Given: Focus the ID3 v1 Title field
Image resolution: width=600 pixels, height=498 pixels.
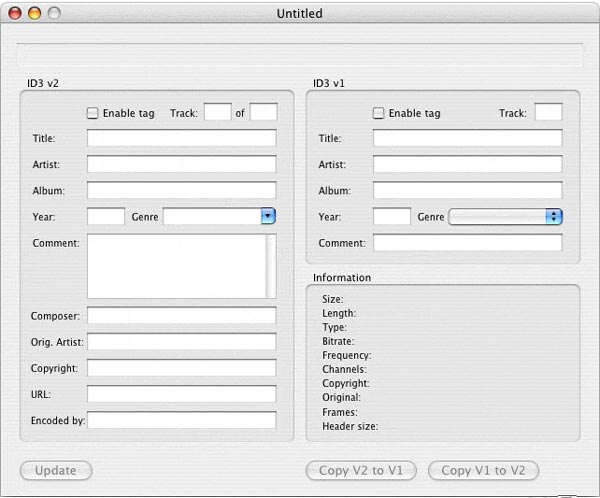Looking at the screenshot, I should pyautogui.click(x=468, y=138).
